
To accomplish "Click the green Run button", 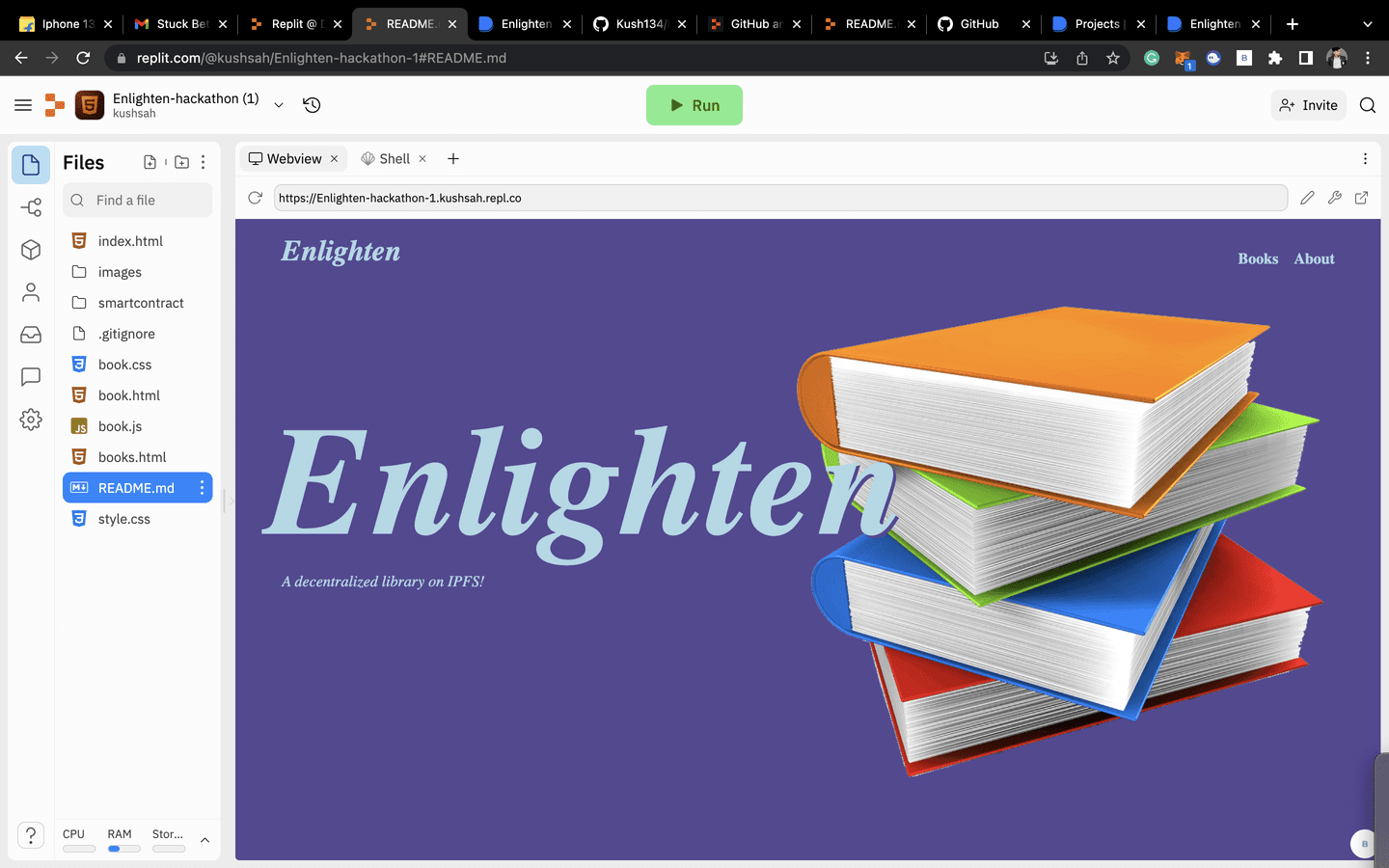I will (x=694, y=105).
